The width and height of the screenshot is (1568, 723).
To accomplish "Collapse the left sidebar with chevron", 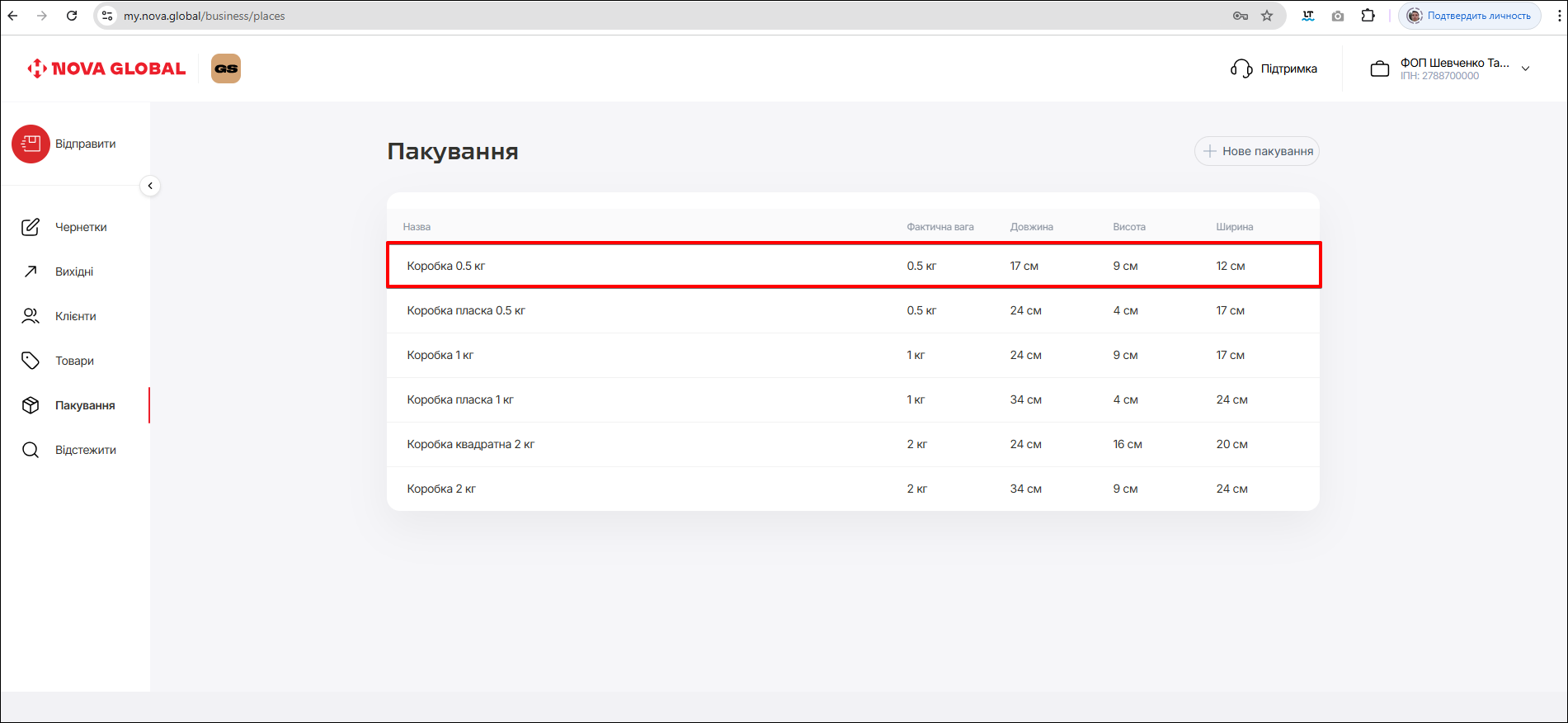I will click(150, 186).
